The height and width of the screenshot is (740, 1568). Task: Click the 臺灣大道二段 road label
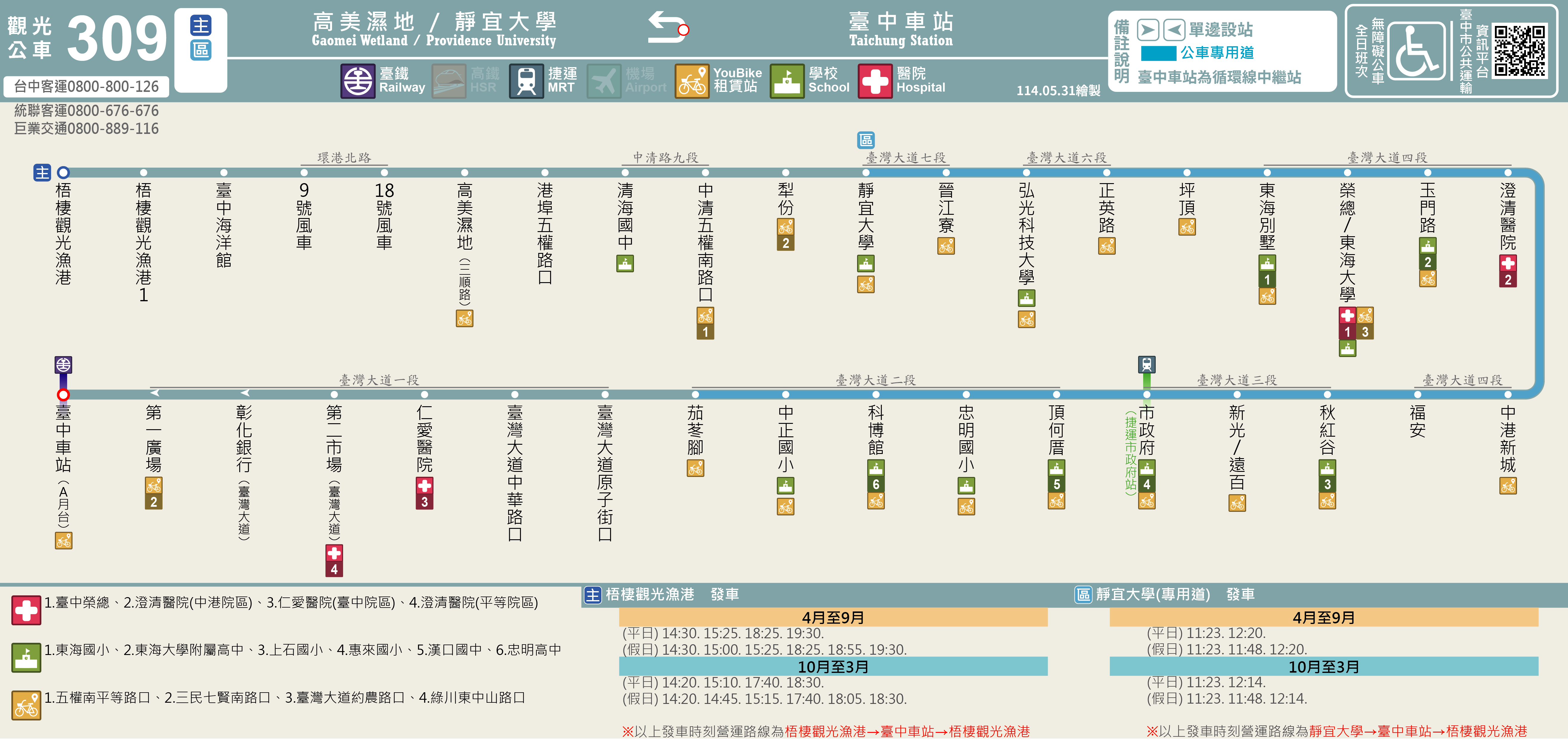tap(876, 380)
